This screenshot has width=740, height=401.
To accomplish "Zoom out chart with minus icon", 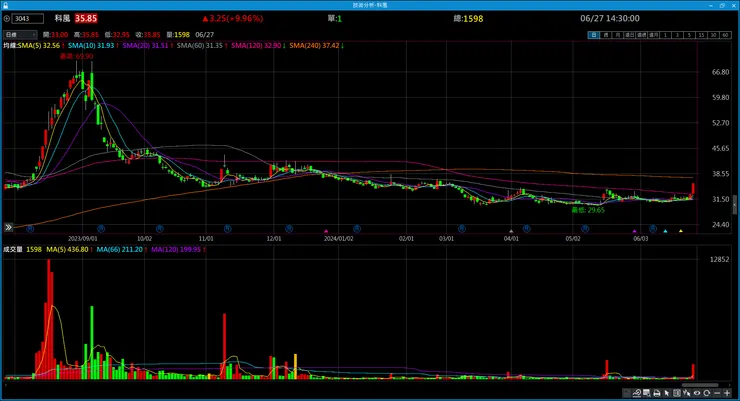I will pyautogui.click(x=717, y=393).
